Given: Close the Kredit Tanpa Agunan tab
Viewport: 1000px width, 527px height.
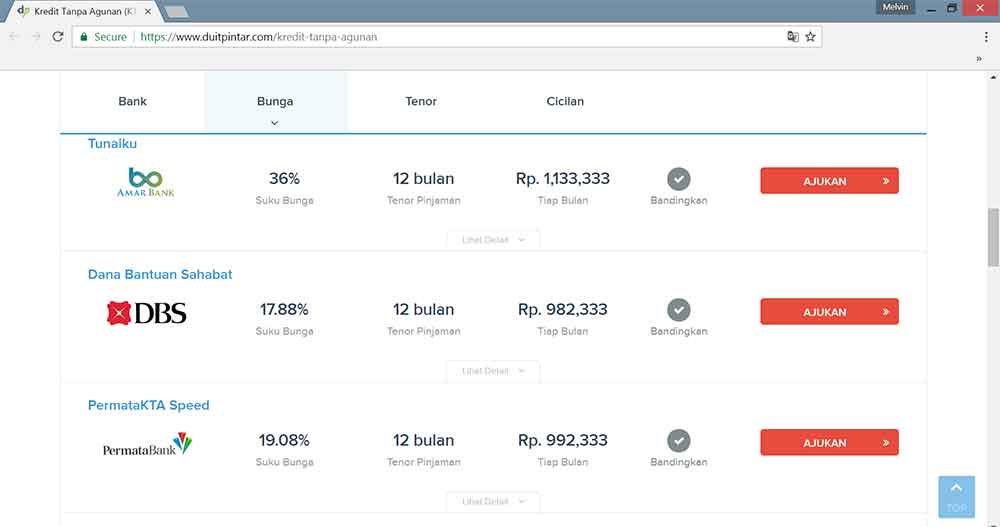Looking at the screenshot, I should tap(148, 11).
